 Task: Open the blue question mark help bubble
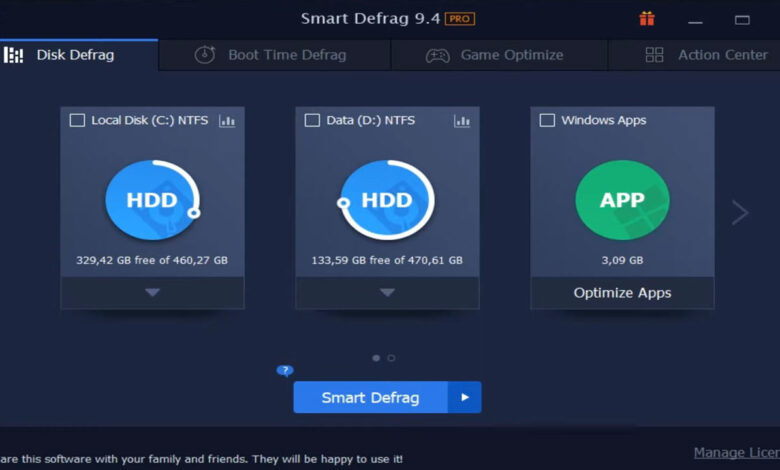coord(285,371)
